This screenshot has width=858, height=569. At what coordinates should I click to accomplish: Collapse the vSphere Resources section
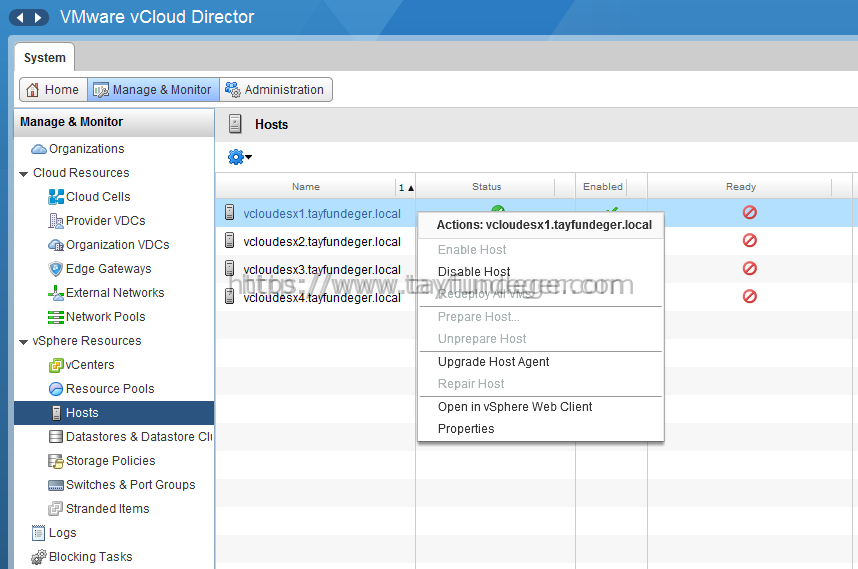pyautogui.click(x=23, y=342)
